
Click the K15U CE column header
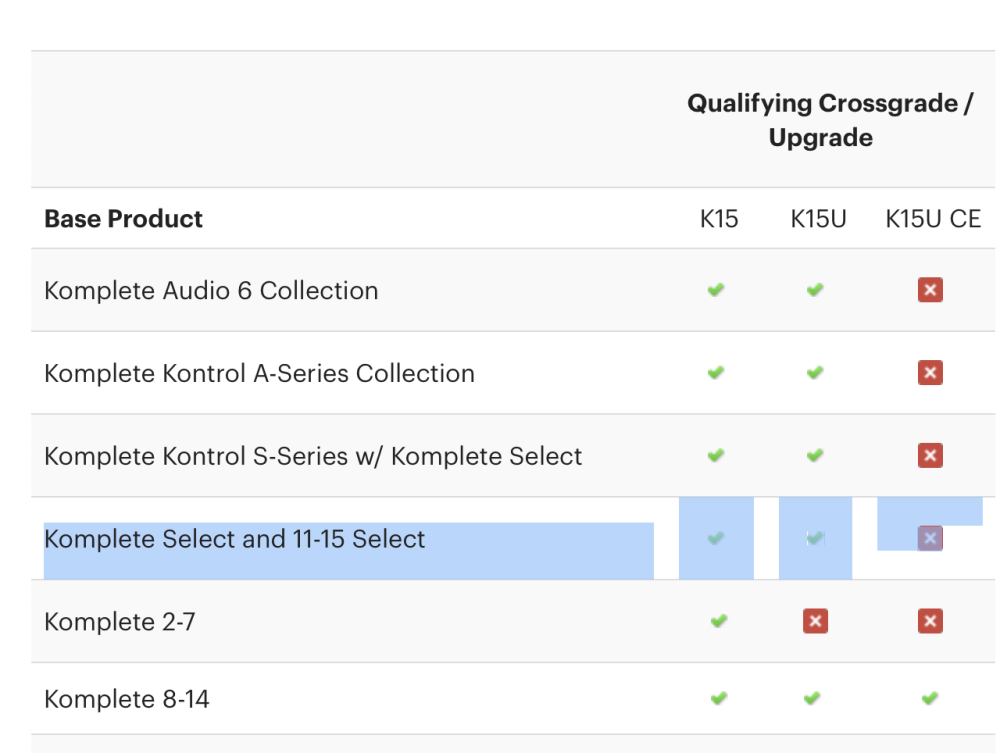click(933, 219)
